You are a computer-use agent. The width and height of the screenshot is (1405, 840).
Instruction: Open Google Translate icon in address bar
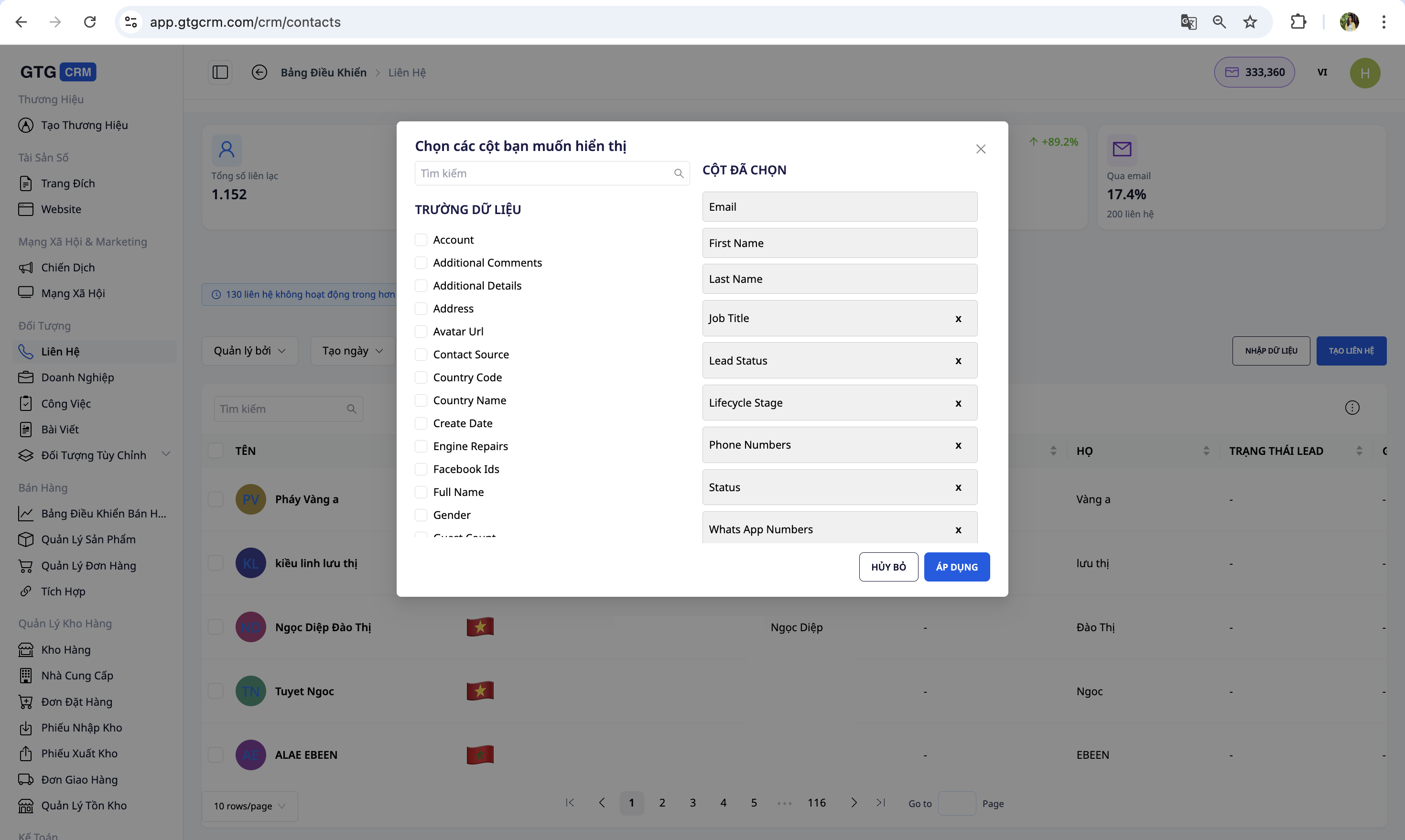(x=1188, y=22)
